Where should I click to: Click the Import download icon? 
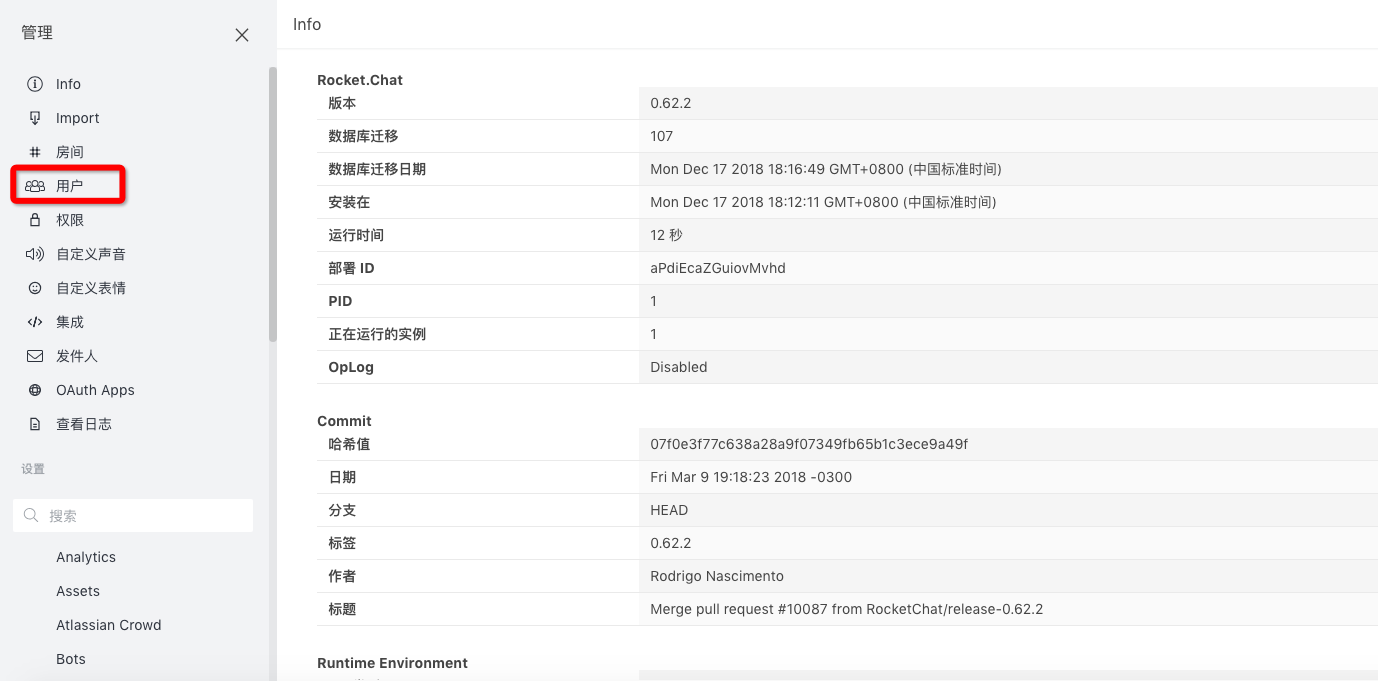tap(35, 118)
